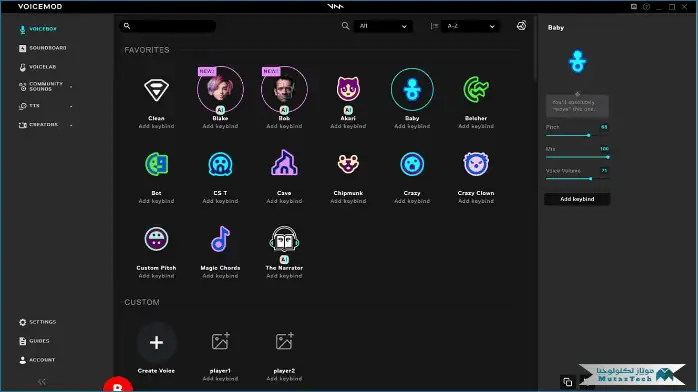Click the Voicemod logo in title bar center
Image resolution: width=698 pixels, height=392 pixels.
(x=336, y=7)
